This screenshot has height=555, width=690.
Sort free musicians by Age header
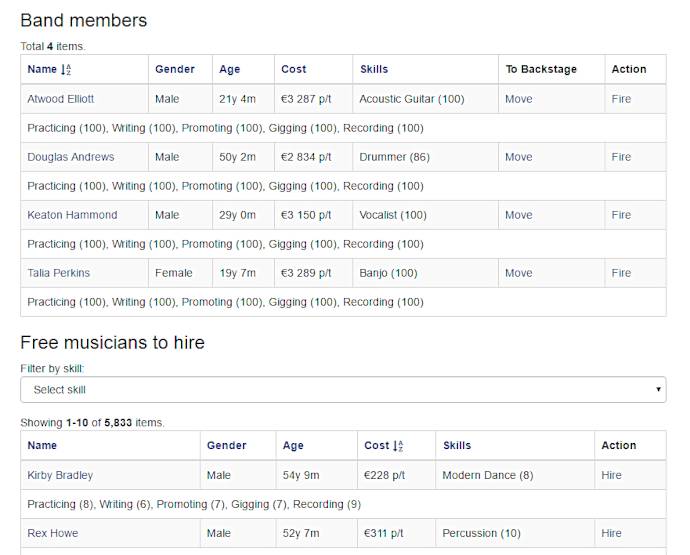(293, 446)
